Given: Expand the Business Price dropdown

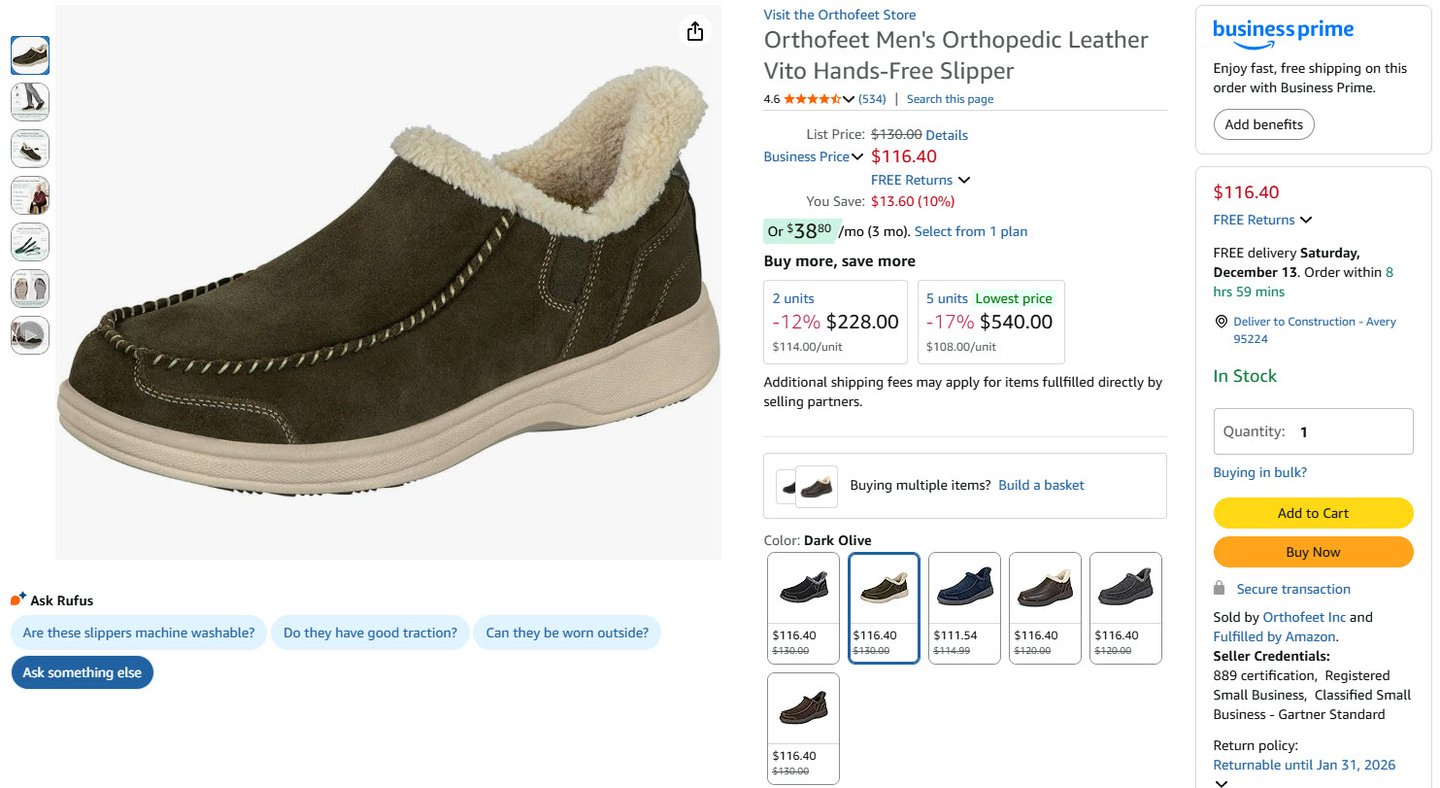Looking at the screenshot, I should pyautogui.click(x=857, y=157).
